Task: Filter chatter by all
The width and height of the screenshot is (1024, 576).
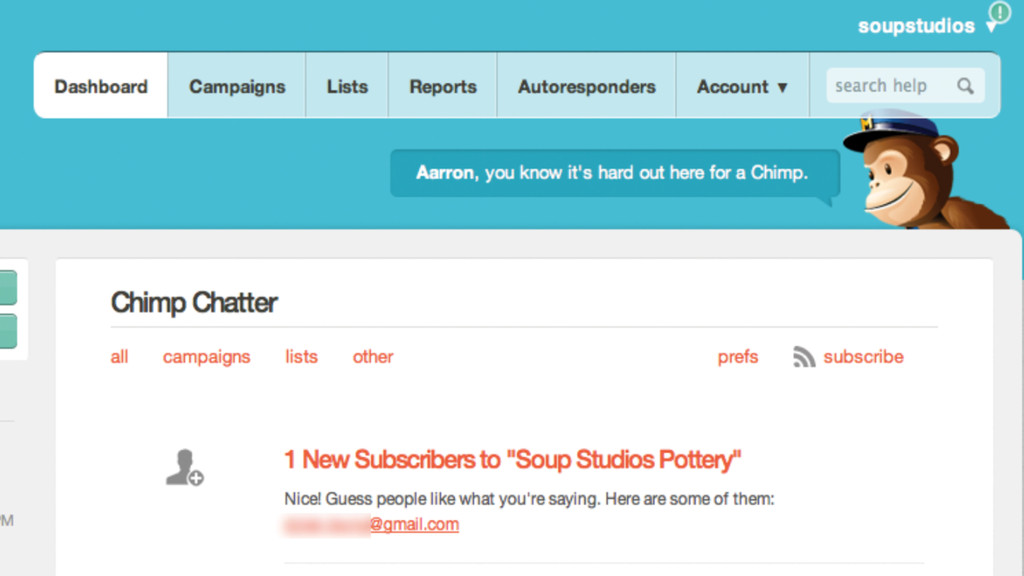Action: (120, 357)
